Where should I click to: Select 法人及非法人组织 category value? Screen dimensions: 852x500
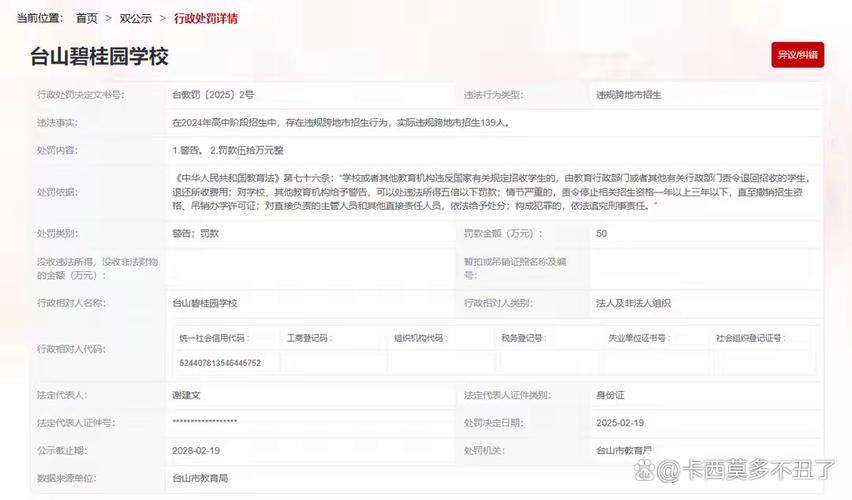tap(633, 303)
